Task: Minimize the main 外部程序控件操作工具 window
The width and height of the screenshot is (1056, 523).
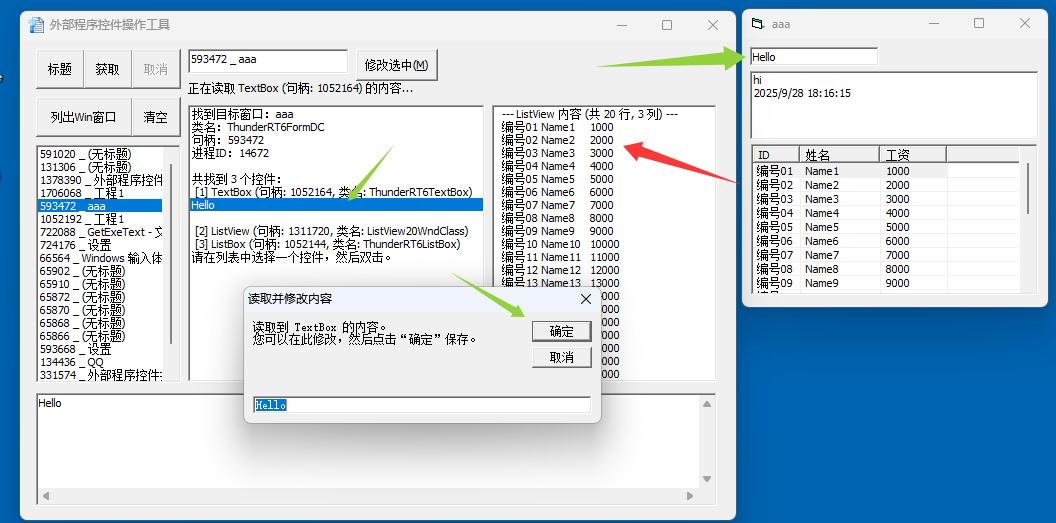Action: pyautogui.click(x=620, y=25)
